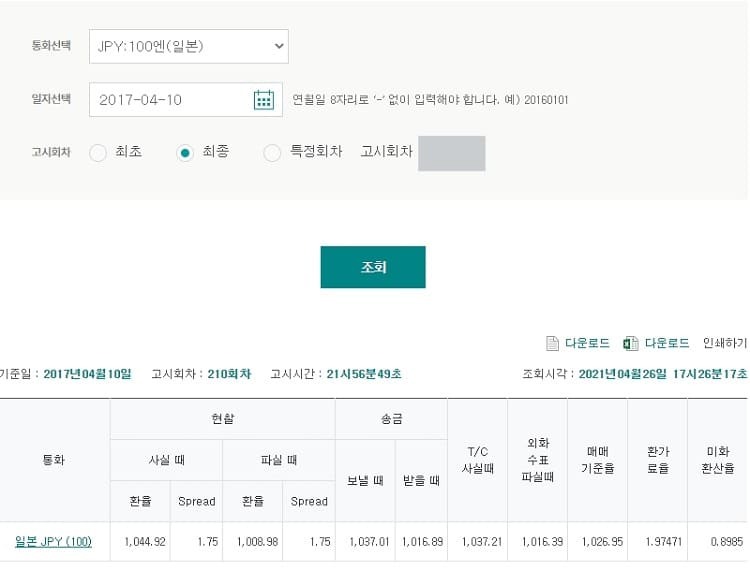
Task: Click the 고시회차 value 210회차
Action: tap(229, 374)
